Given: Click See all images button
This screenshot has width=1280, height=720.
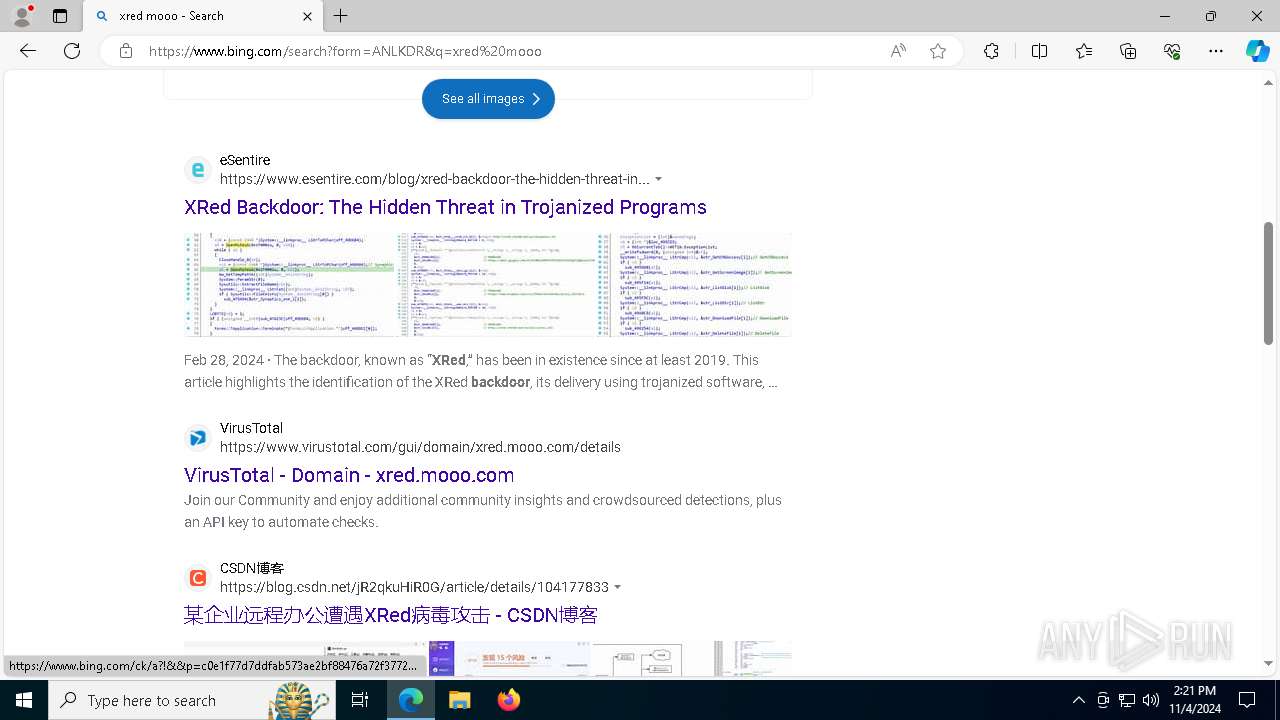Looking at the screenshot, I should pyautogui.click(x=488, y=99).
